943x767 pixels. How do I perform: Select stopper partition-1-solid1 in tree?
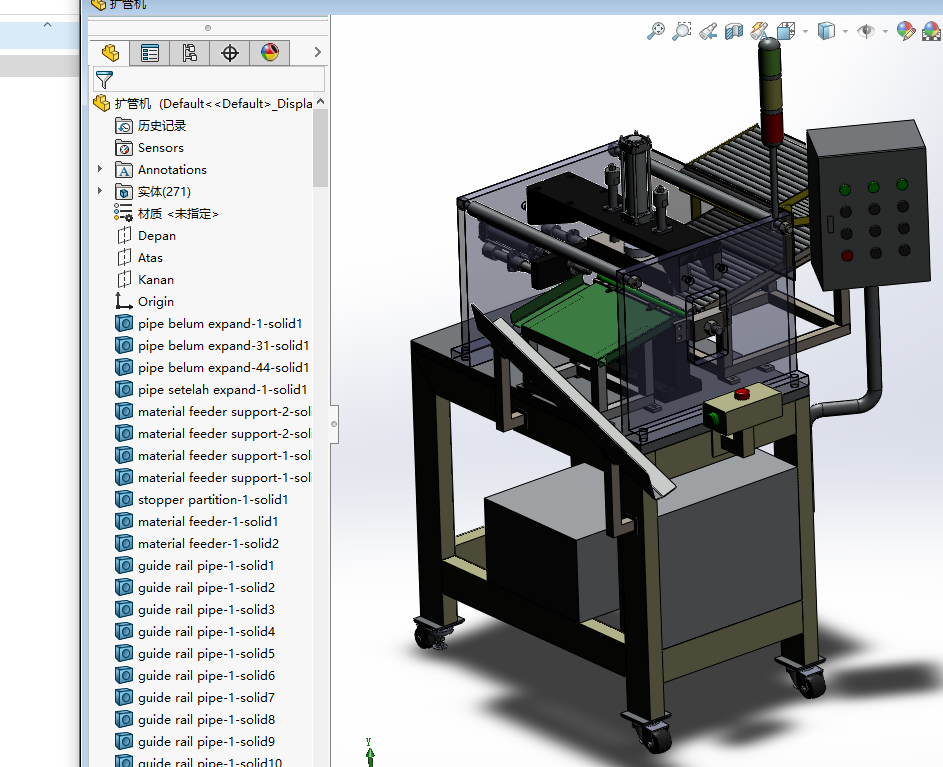(212, 500)
